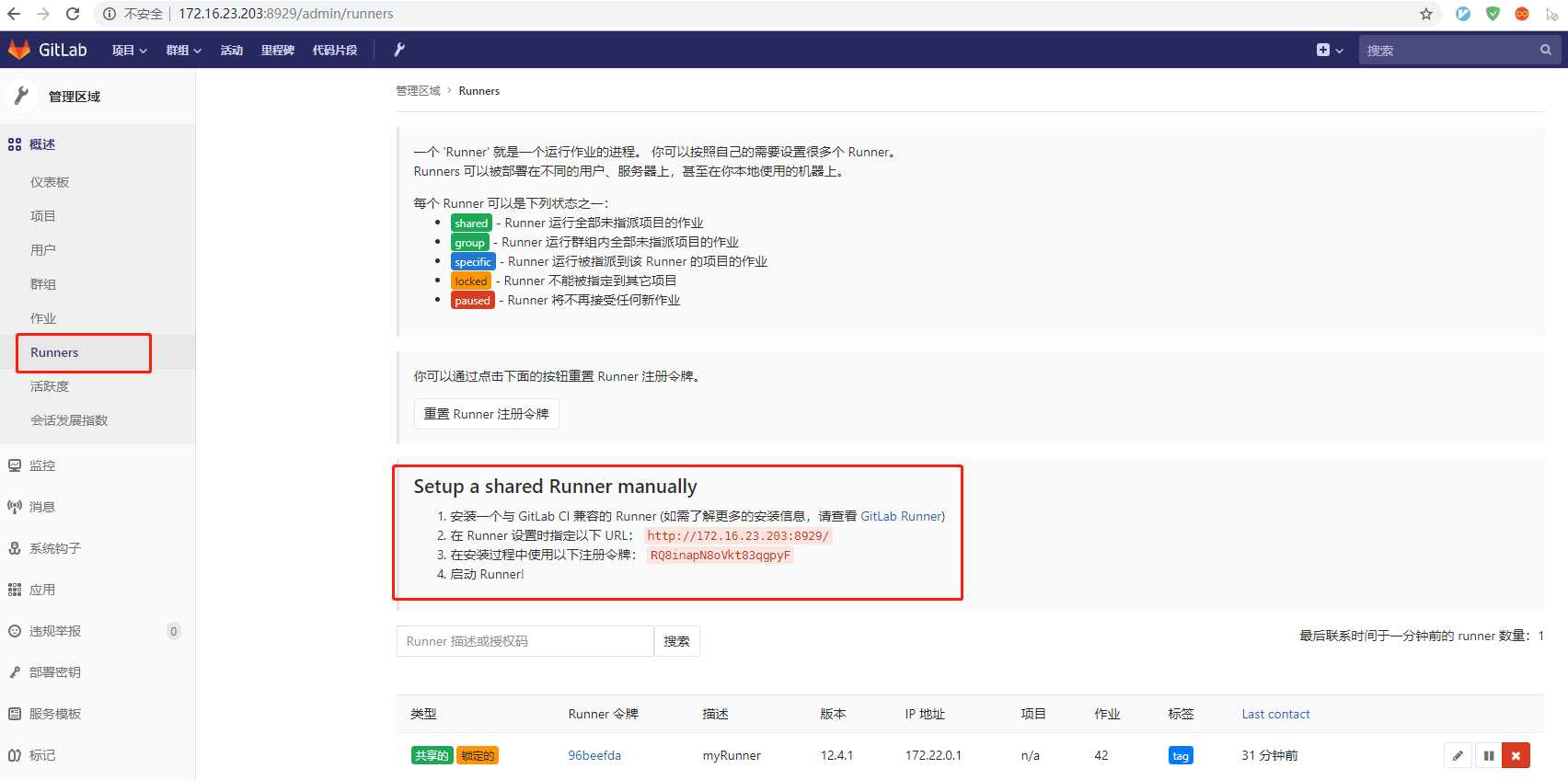Edit myRunner with pencil icon

(x=1458, y=756)
